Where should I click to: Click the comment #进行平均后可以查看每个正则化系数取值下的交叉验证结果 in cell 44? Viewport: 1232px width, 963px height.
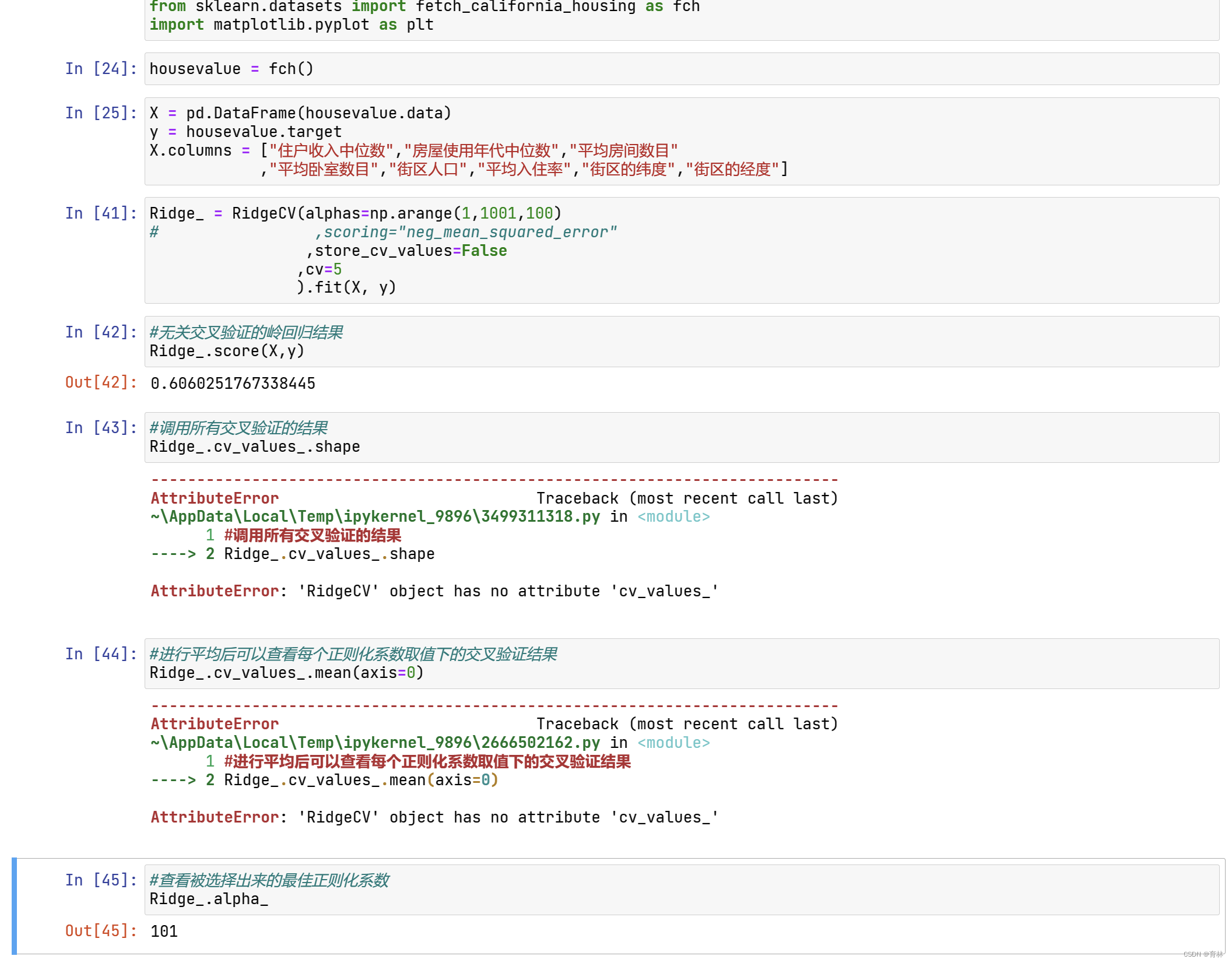point(353,654)
